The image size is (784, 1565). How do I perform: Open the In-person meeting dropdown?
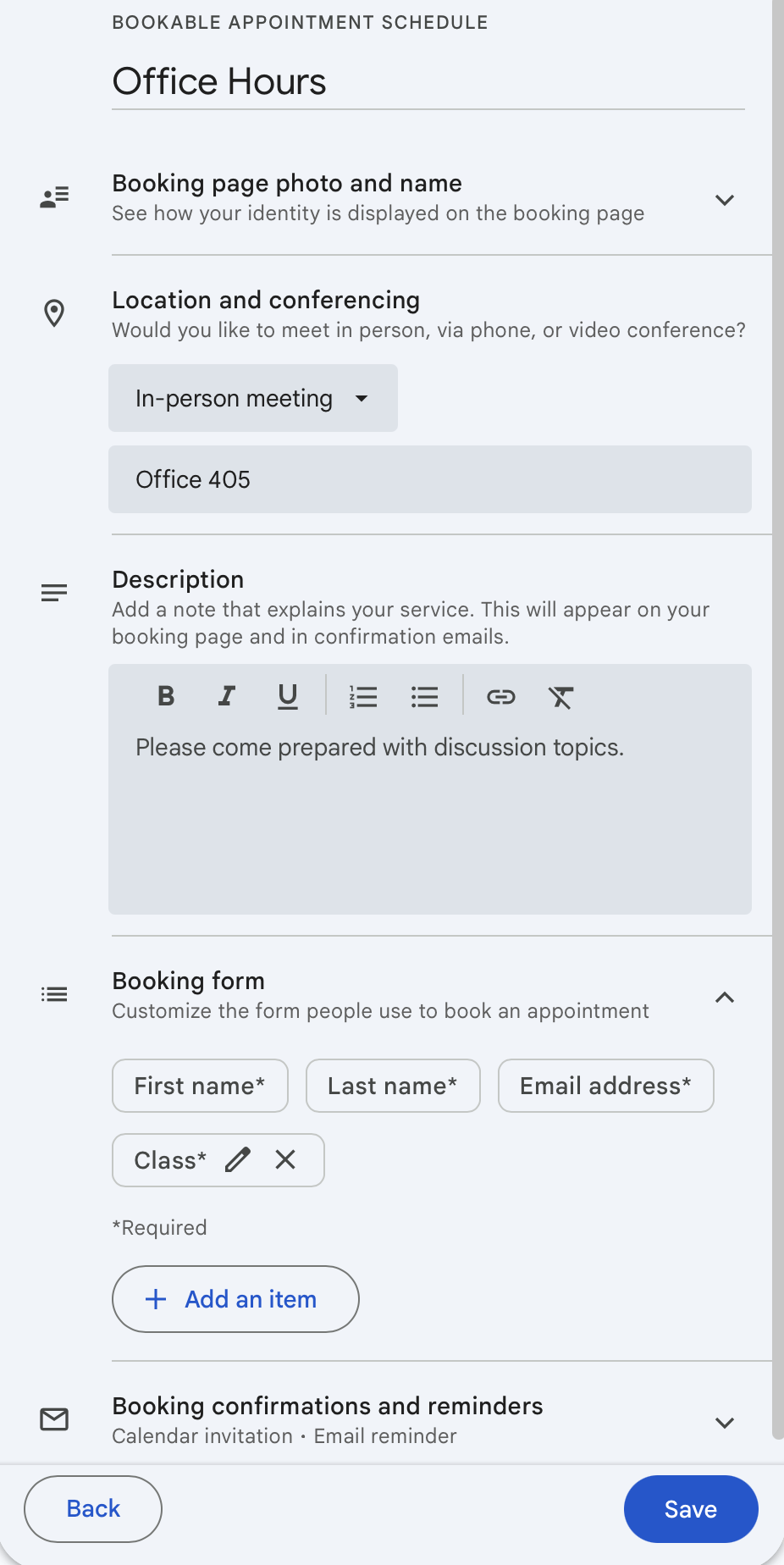tap(253, 398)
